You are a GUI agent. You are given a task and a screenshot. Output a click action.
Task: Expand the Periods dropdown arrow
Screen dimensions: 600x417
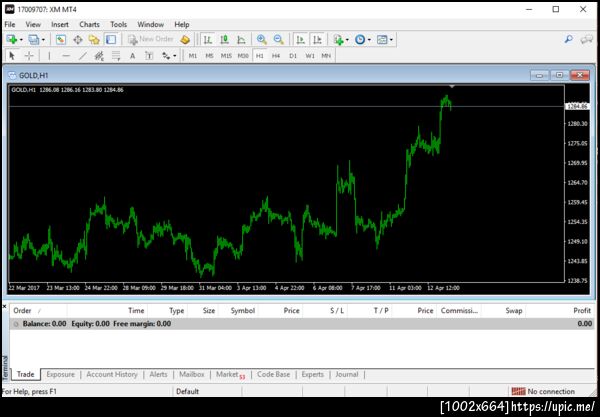(x=369, y=40)
